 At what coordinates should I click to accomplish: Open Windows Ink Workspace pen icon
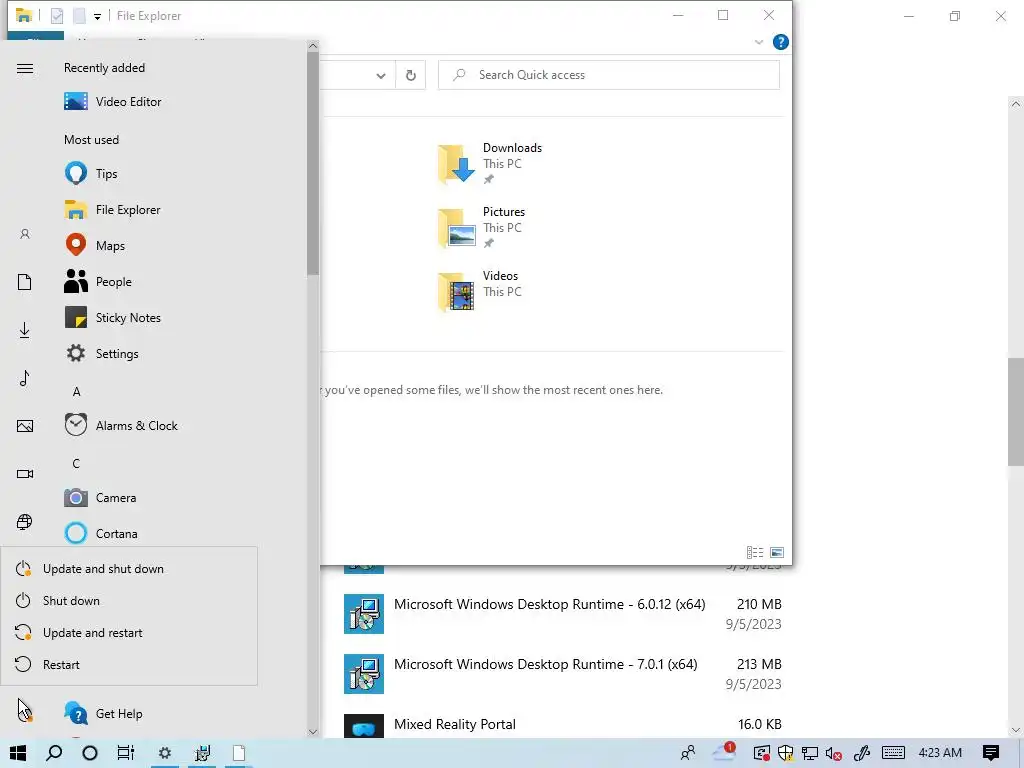(862, 753)
